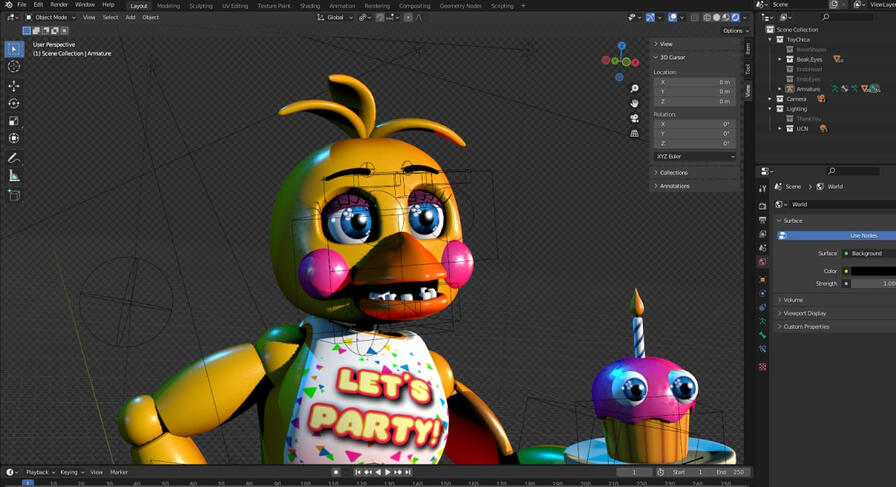896x487 pixels.
Task: Toggle viewport gizmos button
Action: click(650, 17)
